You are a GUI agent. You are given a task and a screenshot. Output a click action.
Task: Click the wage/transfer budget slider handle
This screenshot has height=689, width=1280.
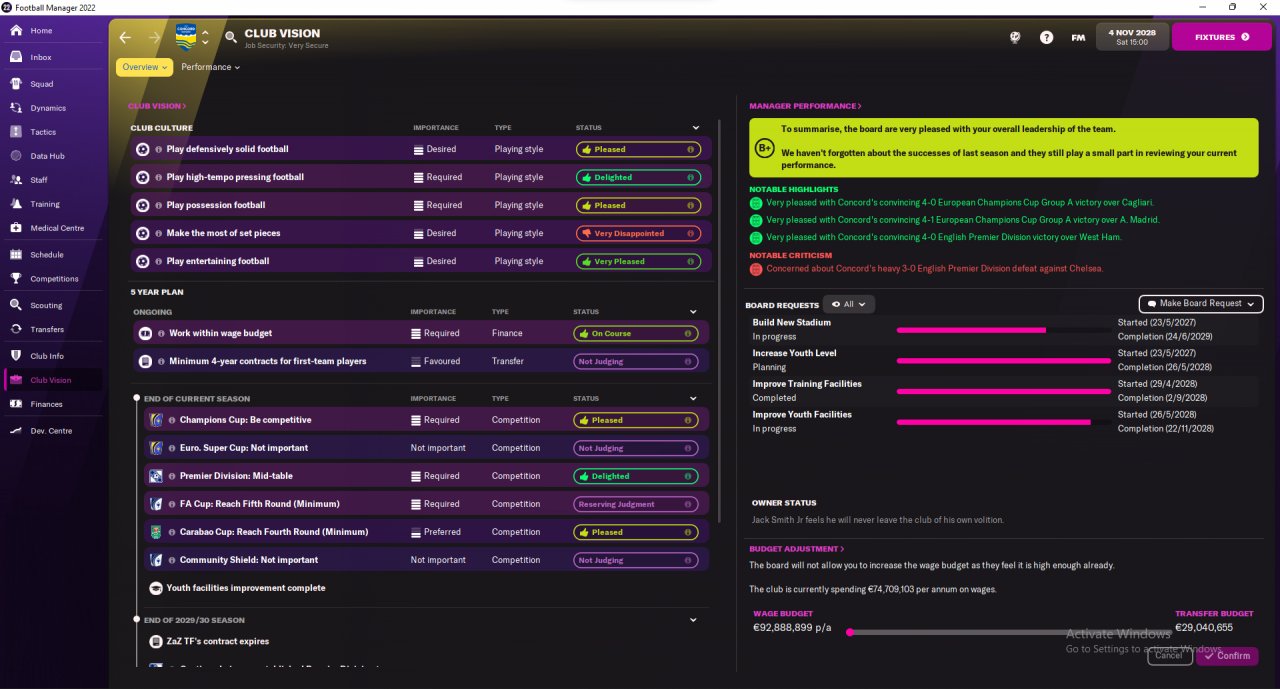tap(850, 632)
